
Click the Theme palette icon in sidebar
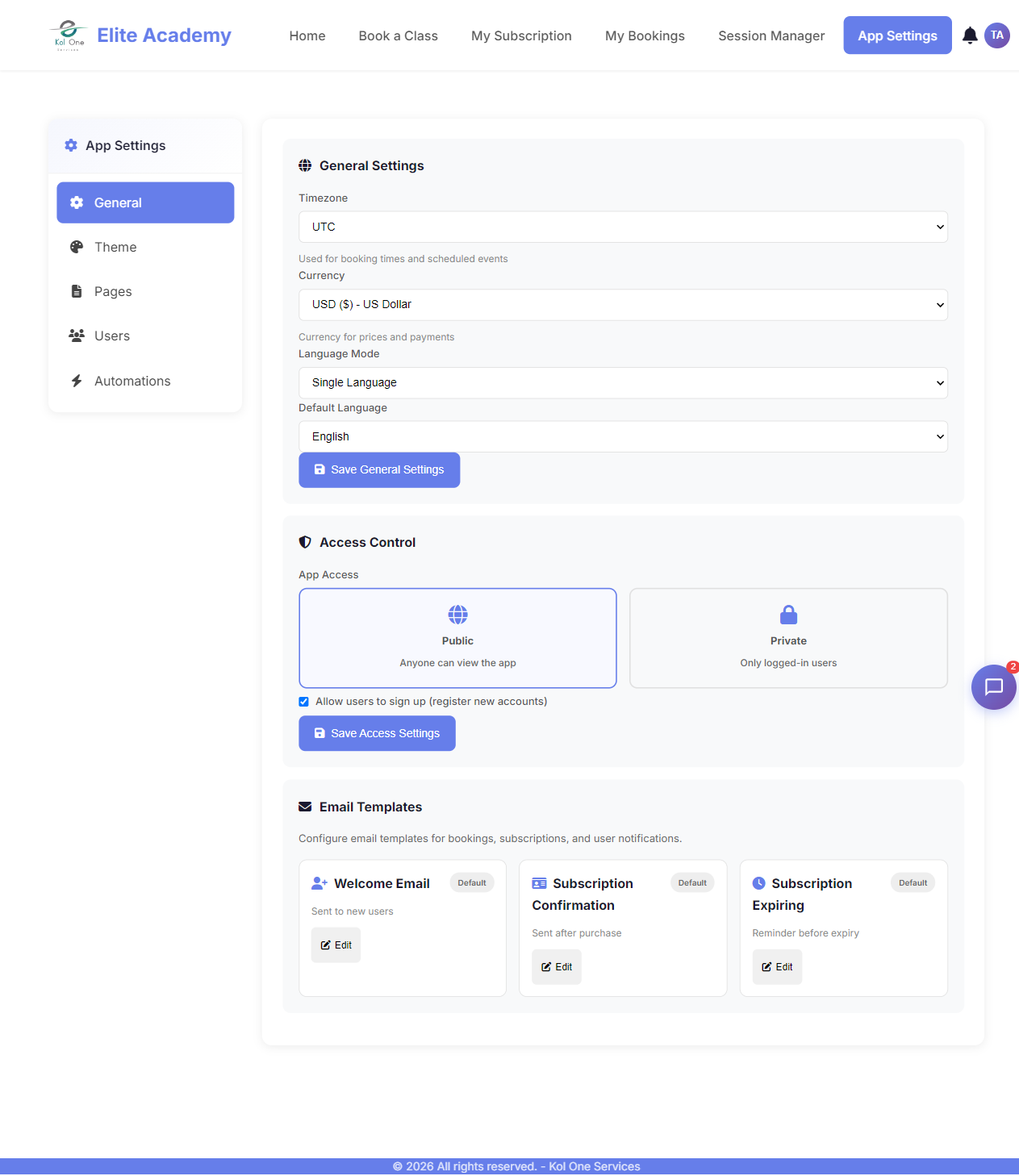(77, 248)
